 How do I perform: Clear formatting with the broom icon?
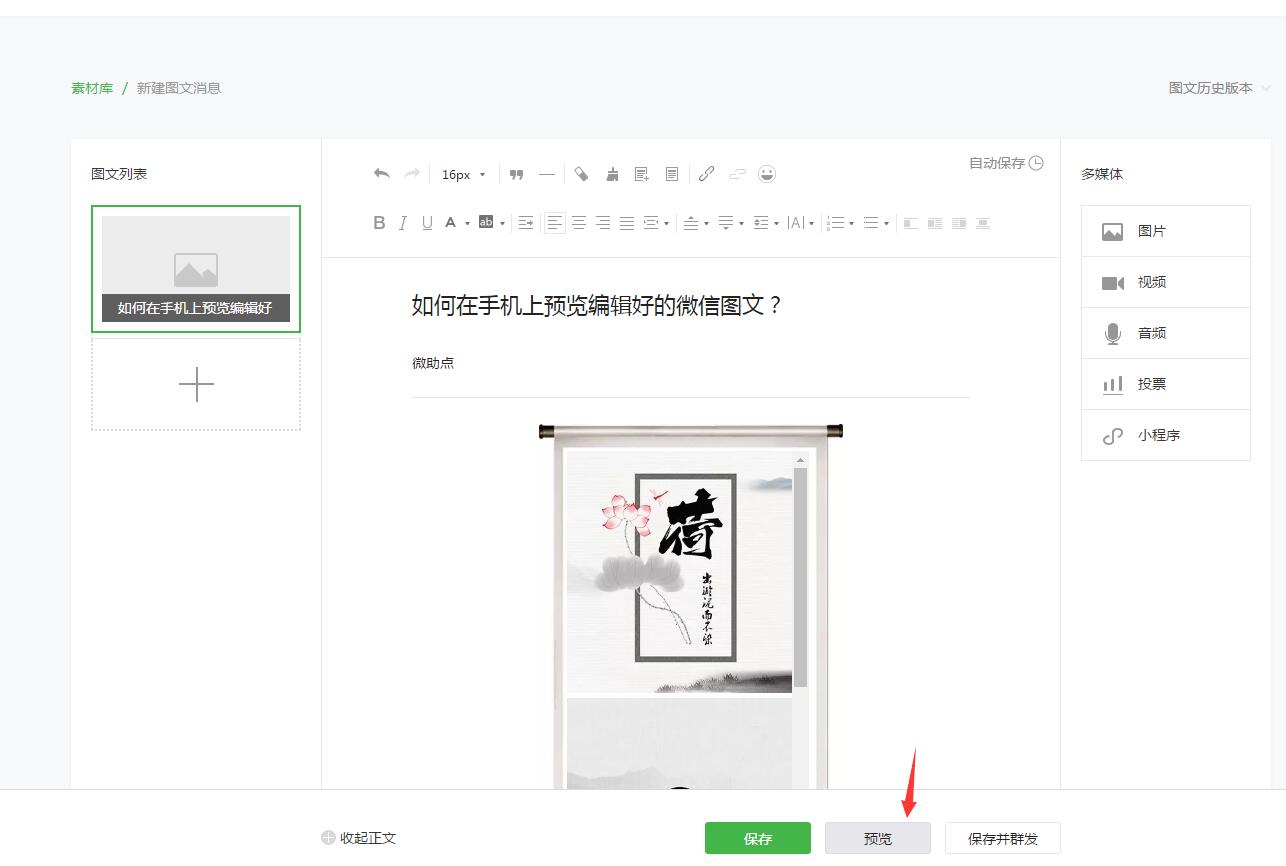[x=612, y=174]
